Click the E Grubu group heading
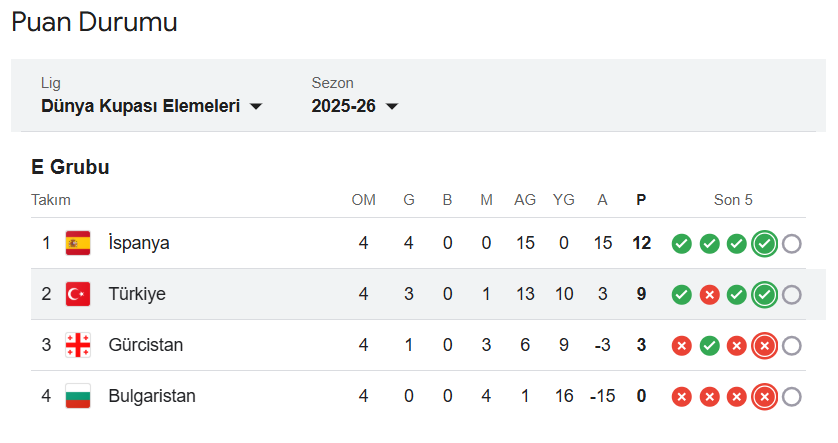 (70, 167)
